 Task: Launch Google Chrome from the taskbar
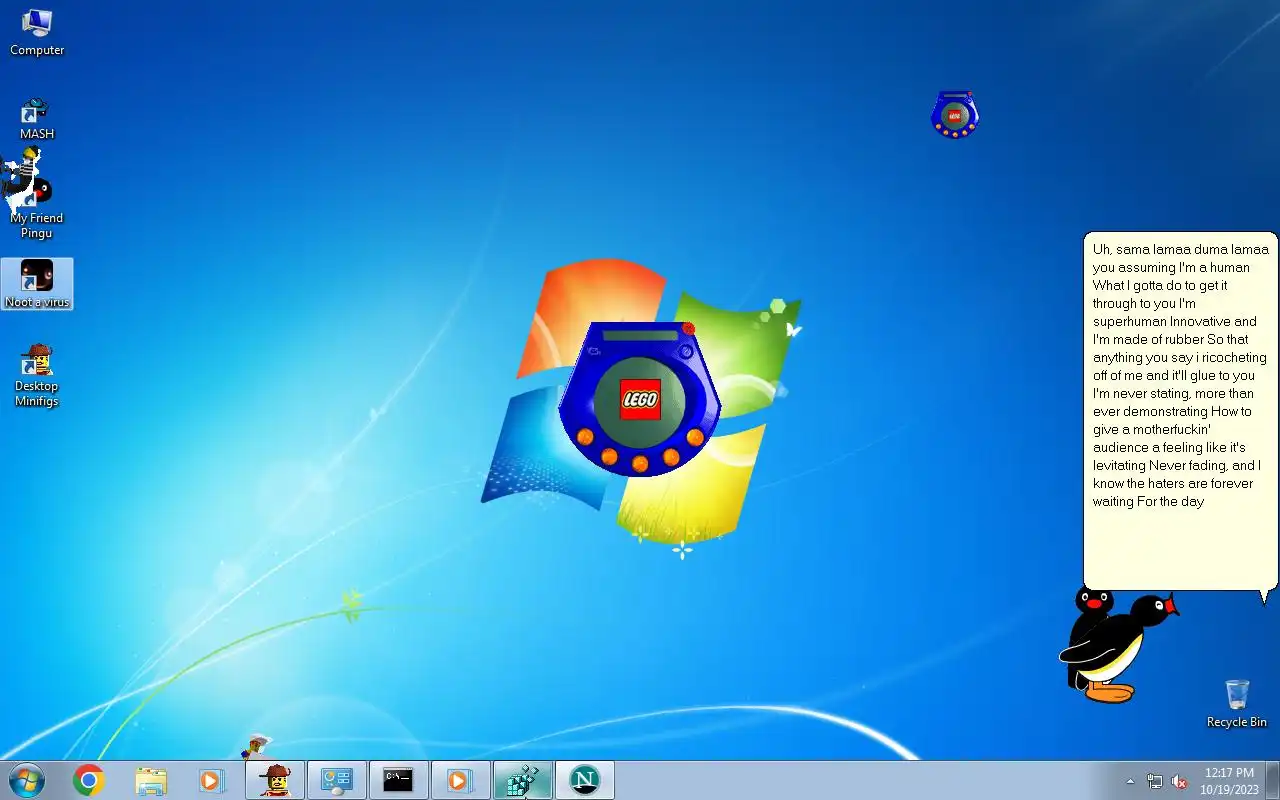click(89, 780)
